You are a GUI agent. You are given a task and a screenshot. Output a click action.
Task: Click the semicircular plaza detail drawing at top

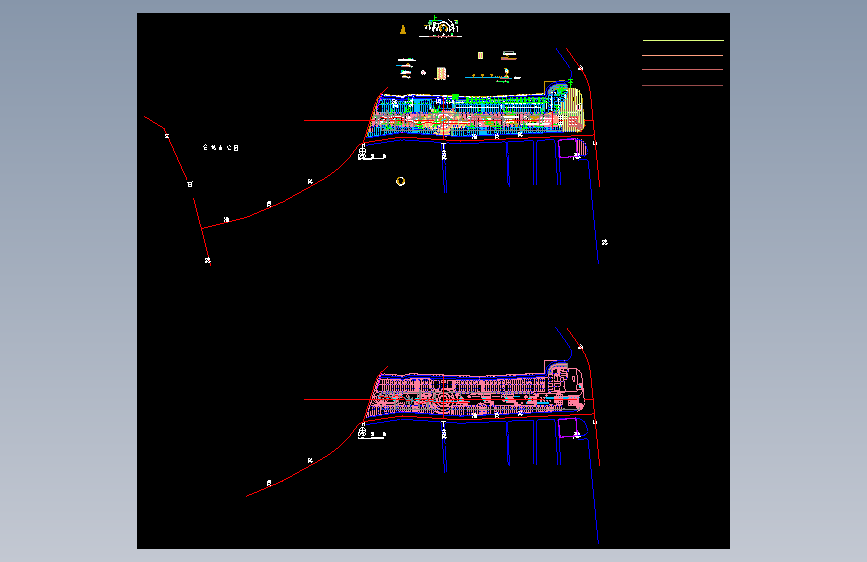tap(441, 27)
